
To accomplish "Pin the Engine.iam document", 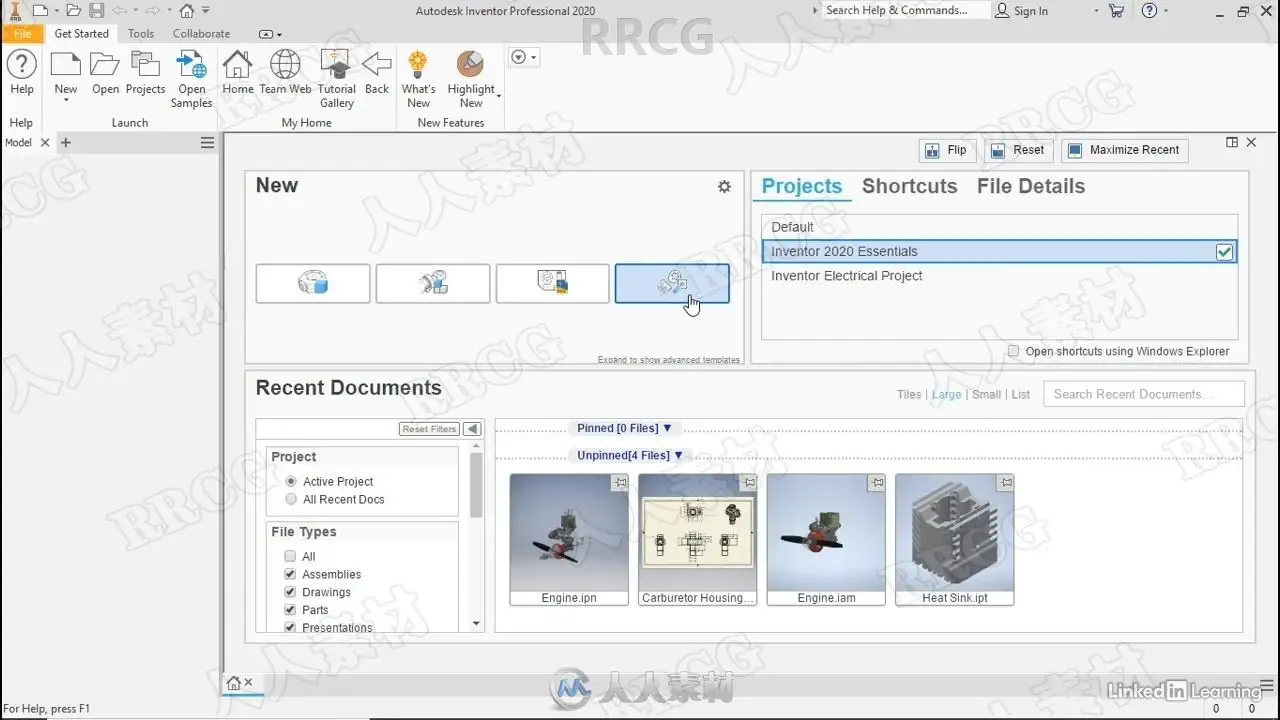I will [877, 483].
